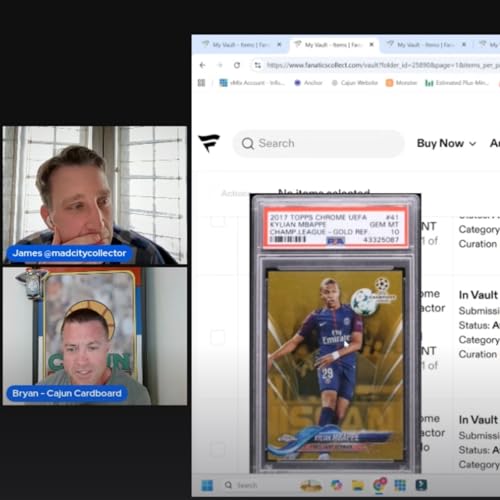Open the vMix Account bookmark
The image size is (500, 500).
click(252, 83)
